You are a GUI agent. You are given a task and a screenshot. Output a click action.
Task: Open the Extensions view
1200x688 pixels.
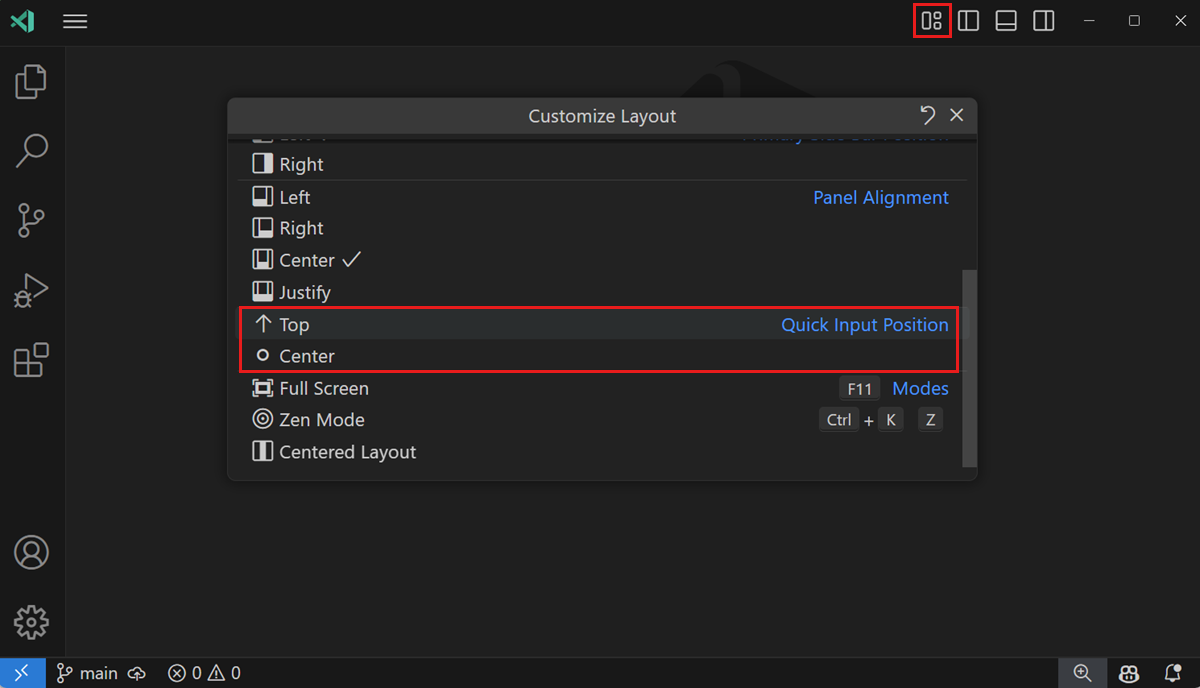[x=31, y=360]
